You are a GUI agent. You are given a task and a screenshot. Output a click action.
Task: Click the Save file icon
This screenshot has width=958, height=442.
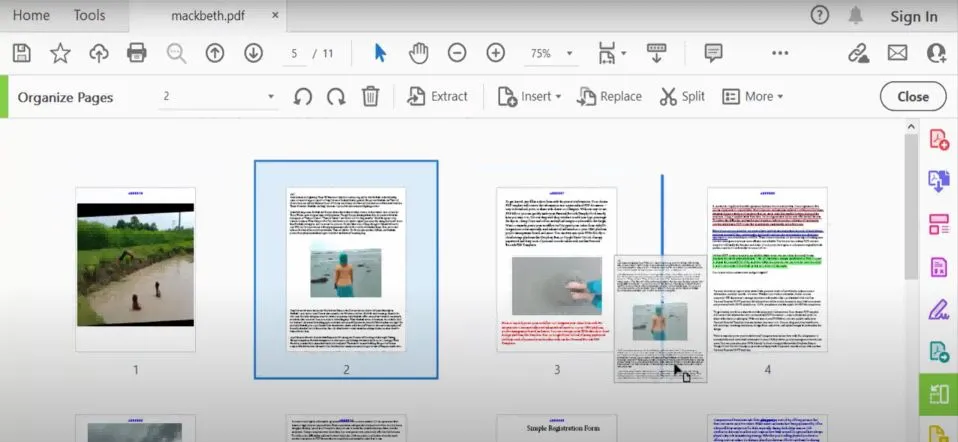coord(21,53)
